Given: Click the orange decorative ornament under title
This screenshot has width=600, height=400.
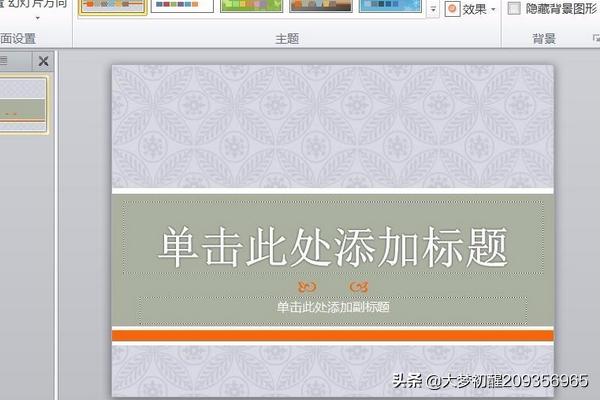Looking at the screenshot, I should point(332,287).
